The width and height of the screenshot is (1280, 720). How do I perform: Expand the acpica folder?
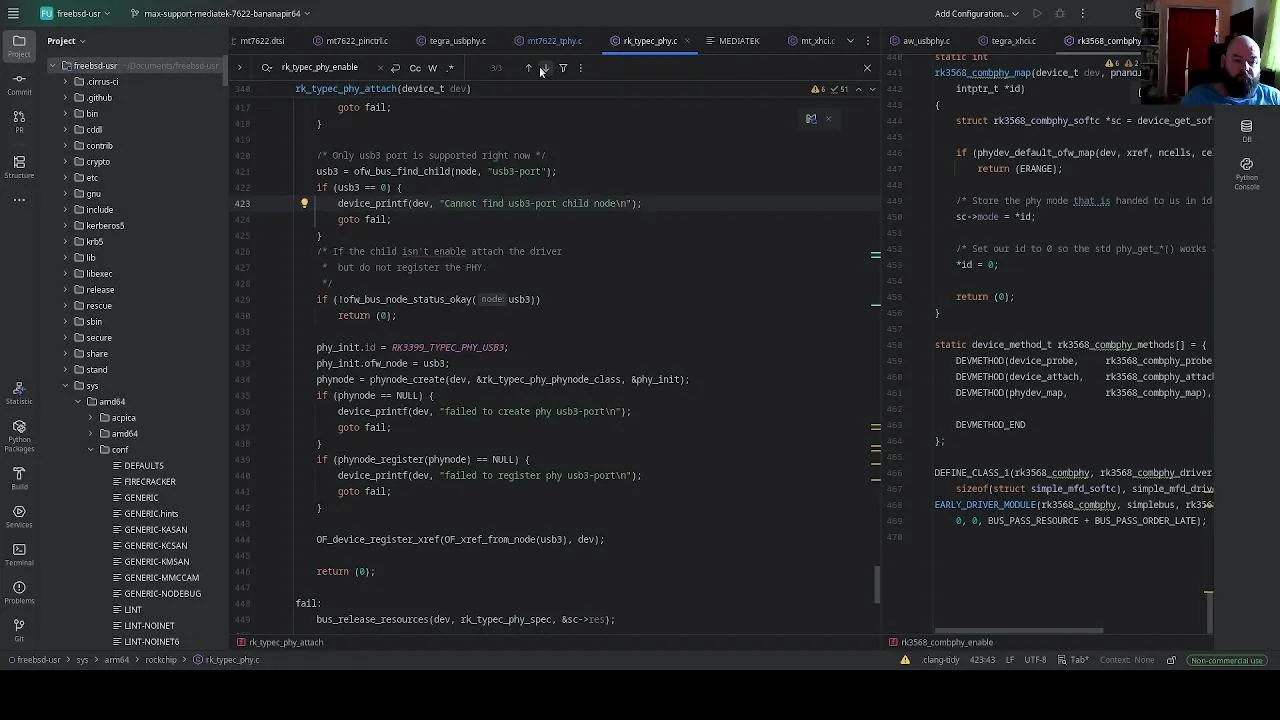[x=91, y=418]
